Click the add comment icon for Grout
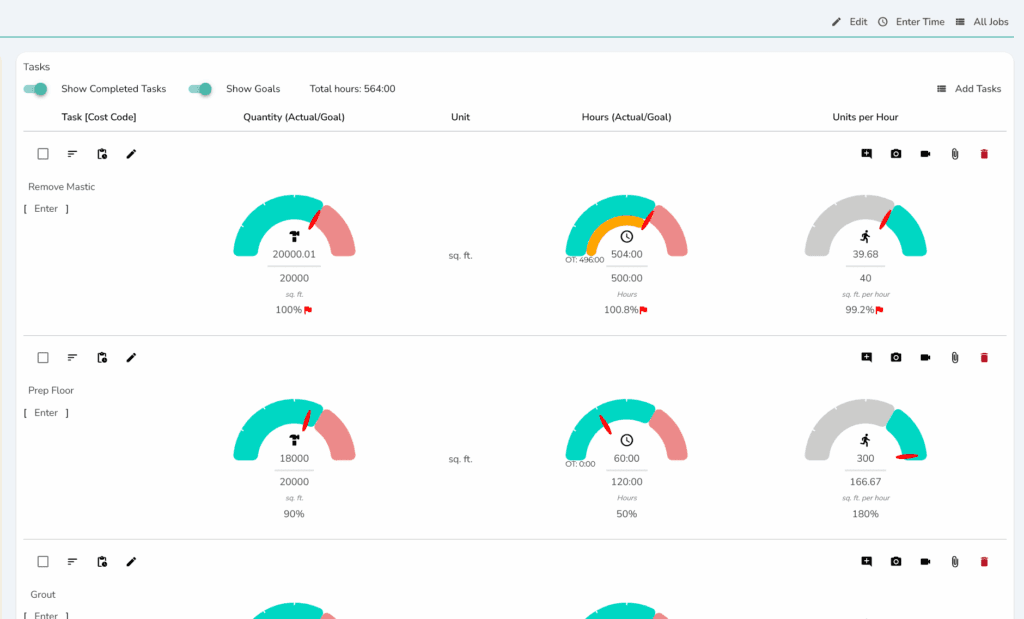This screenshot has width=1024, height=619. coord(866,562)
